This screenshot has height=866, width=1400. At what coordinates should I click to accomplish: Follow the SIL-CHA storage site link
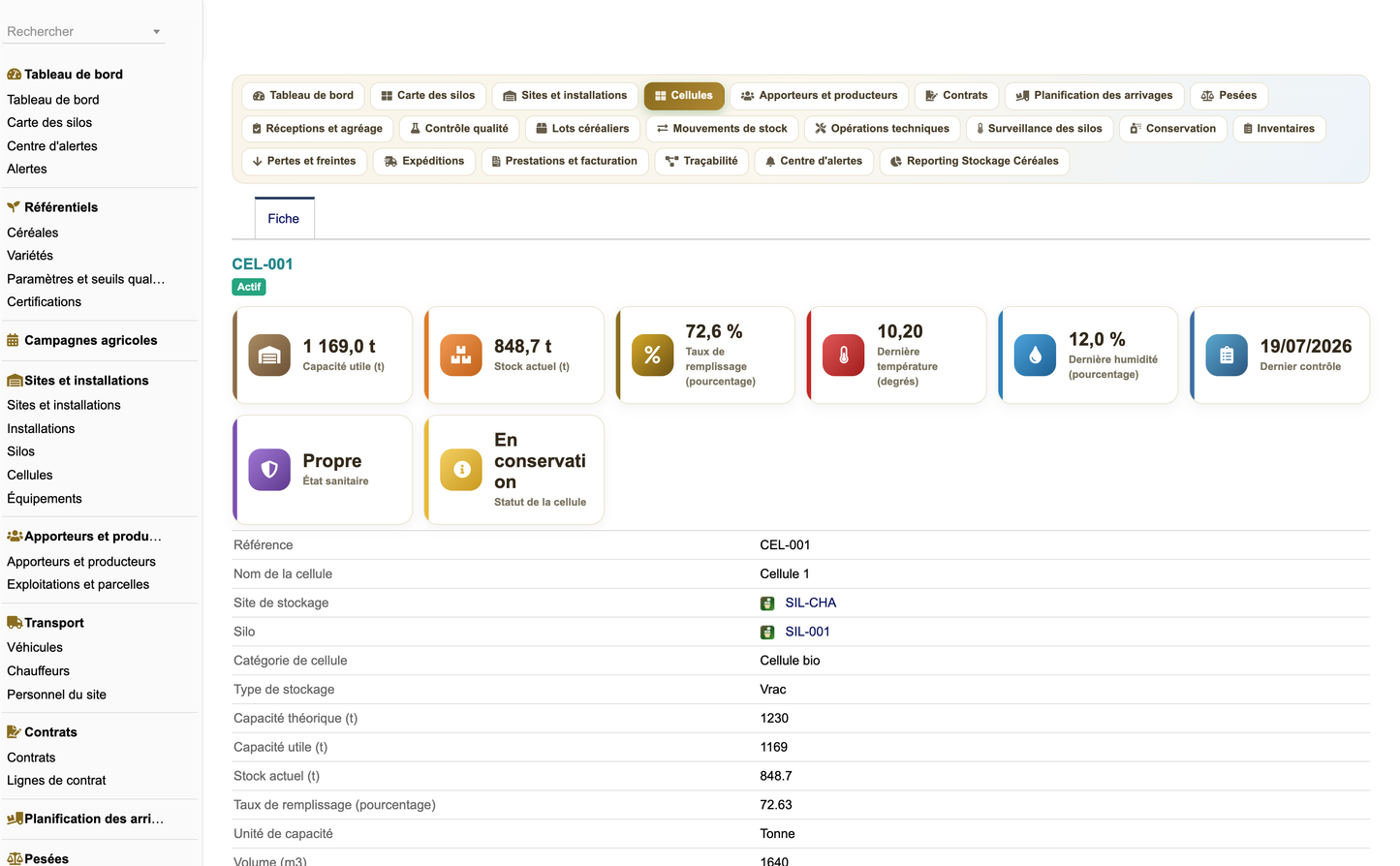tap(810, 603)
